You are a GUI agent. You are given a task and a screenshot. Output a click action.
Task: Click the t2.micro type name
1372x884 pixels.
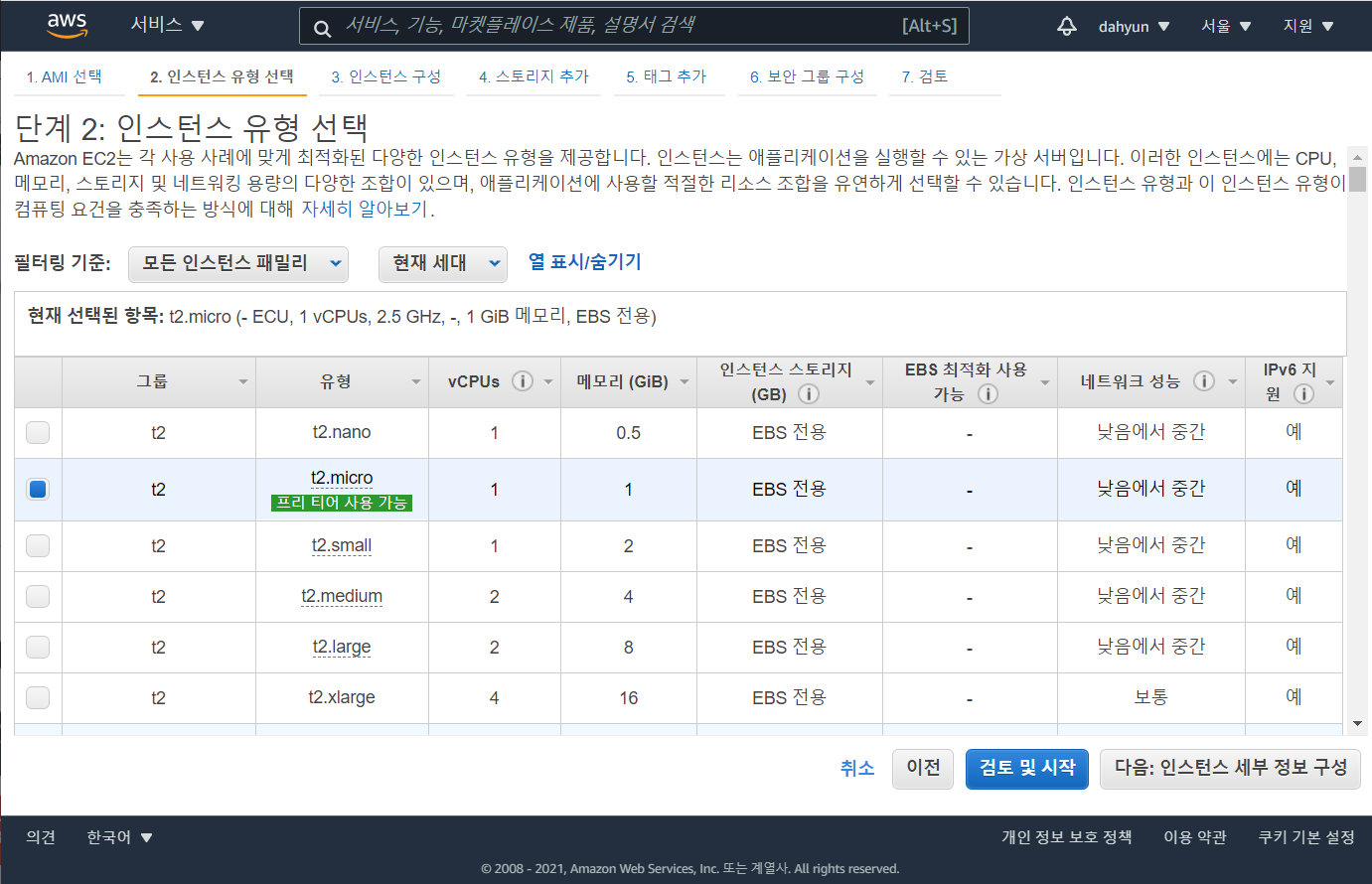tap(342, 478)
